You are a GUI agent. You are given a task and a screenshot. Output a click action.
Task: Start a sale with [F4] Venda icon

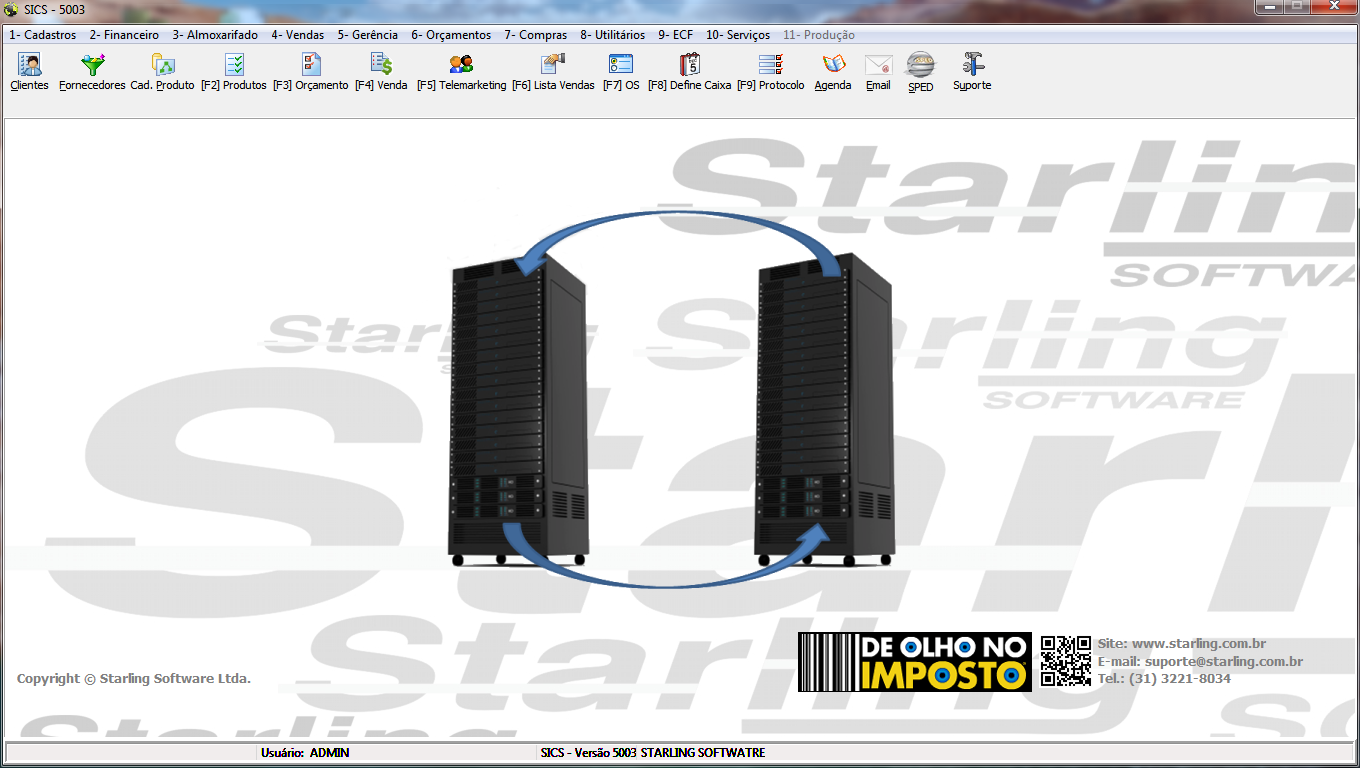[381, 65]
